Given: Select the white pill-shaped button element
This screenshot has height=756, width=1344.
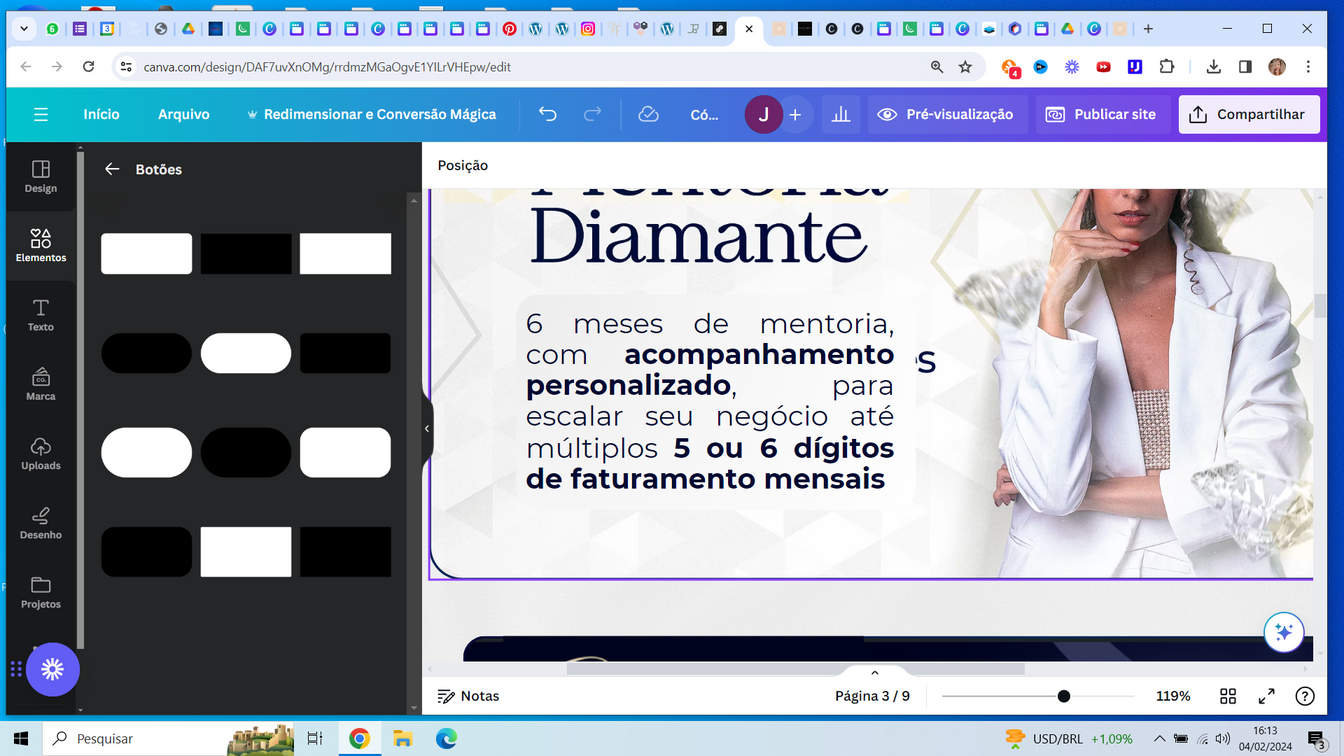Looking at the screenshot, I should click(246, 353).
